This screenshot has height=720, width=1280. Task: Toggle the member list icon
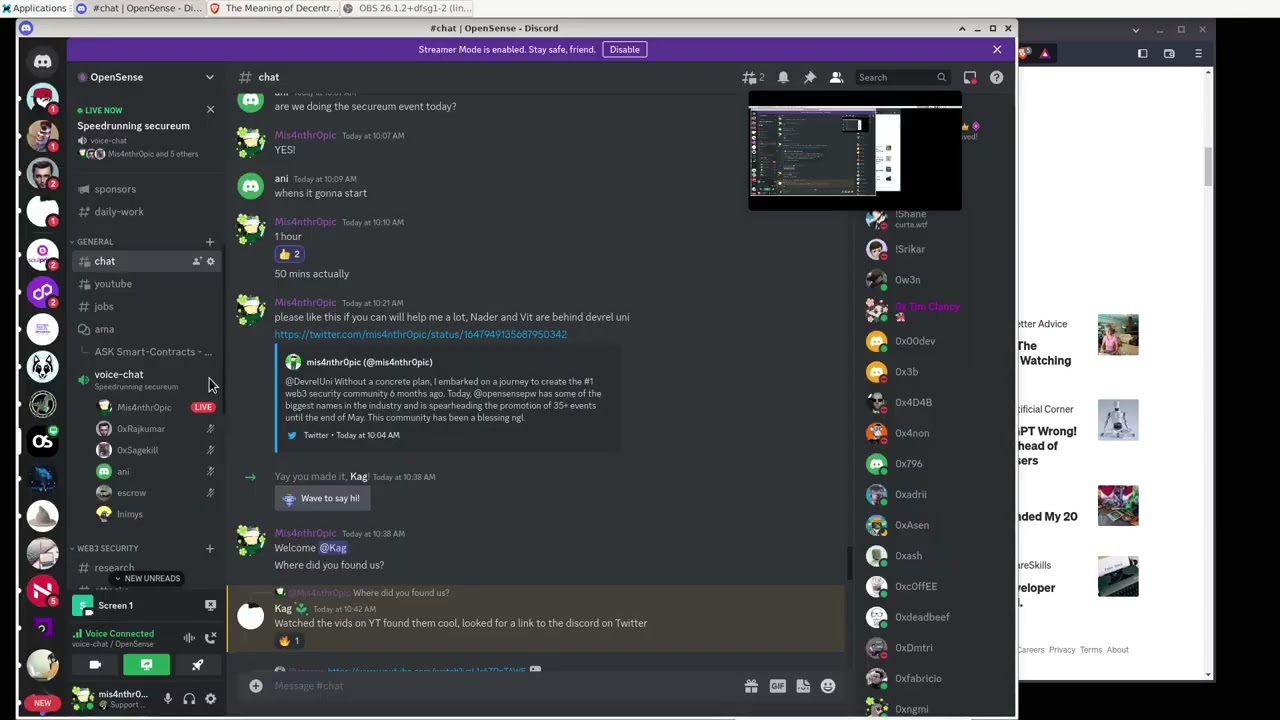click(836, 77)
